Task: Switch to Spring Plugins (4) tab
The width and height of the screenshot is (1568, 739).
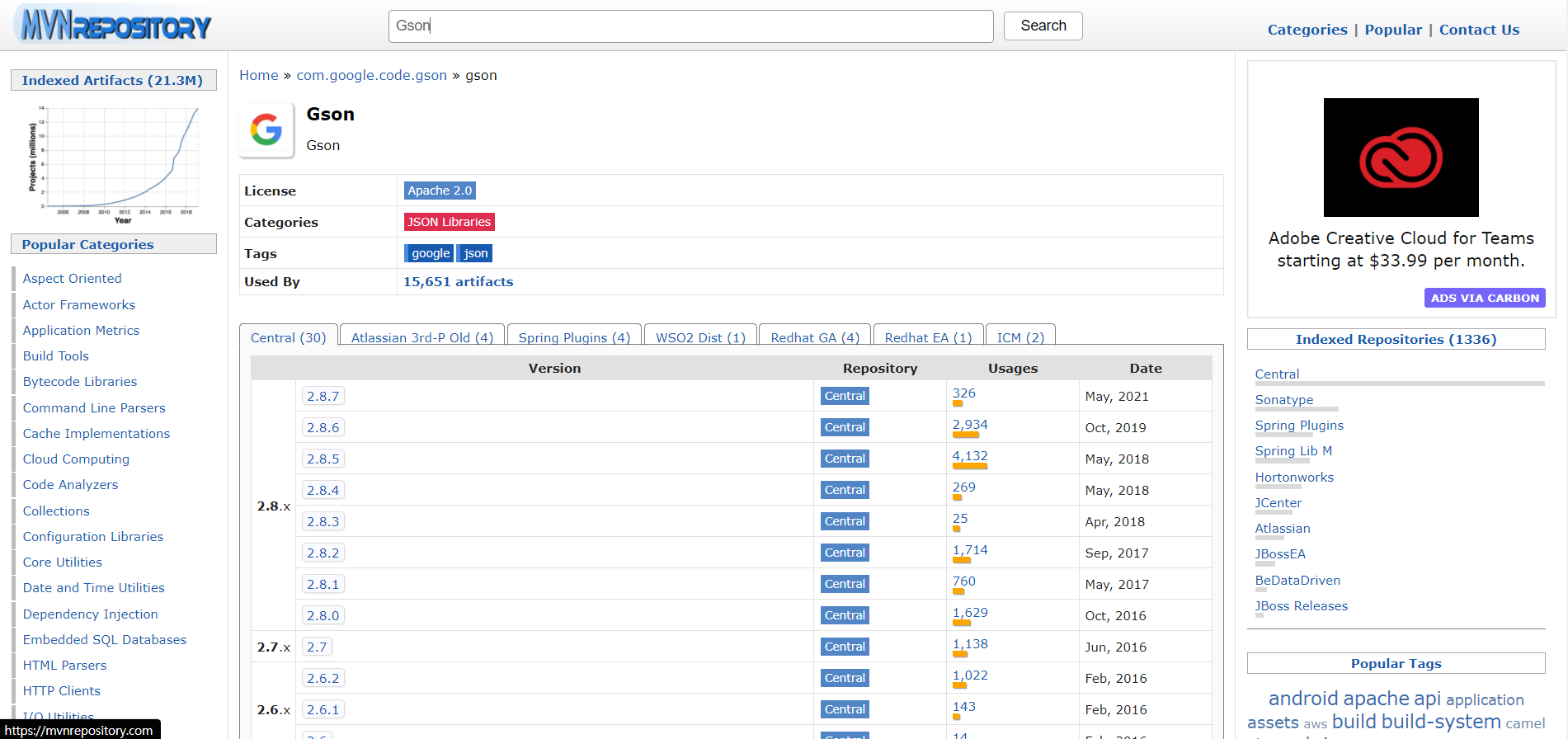Action: point(574,337)
